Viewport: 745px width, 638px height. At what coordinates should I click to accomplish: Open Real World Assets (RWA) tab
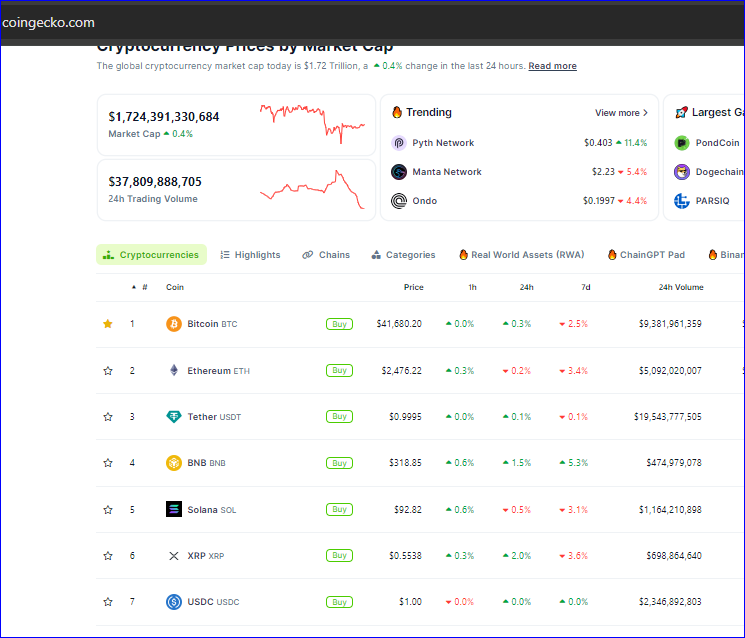point(522,255)
